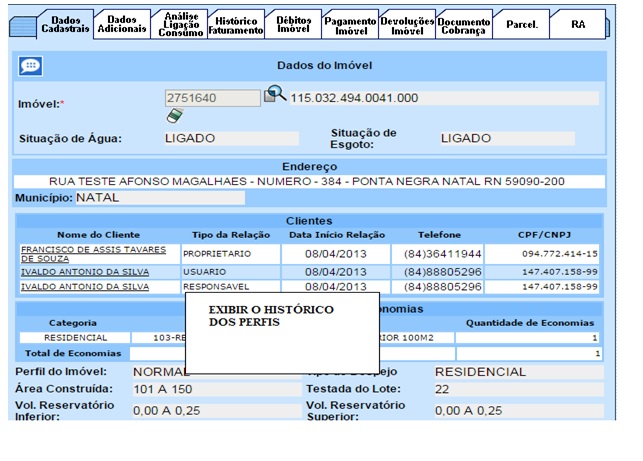Switch to the Devoluções Imóvel tab
The width and height of the screenshot is (643, 461).
point(407,25)
